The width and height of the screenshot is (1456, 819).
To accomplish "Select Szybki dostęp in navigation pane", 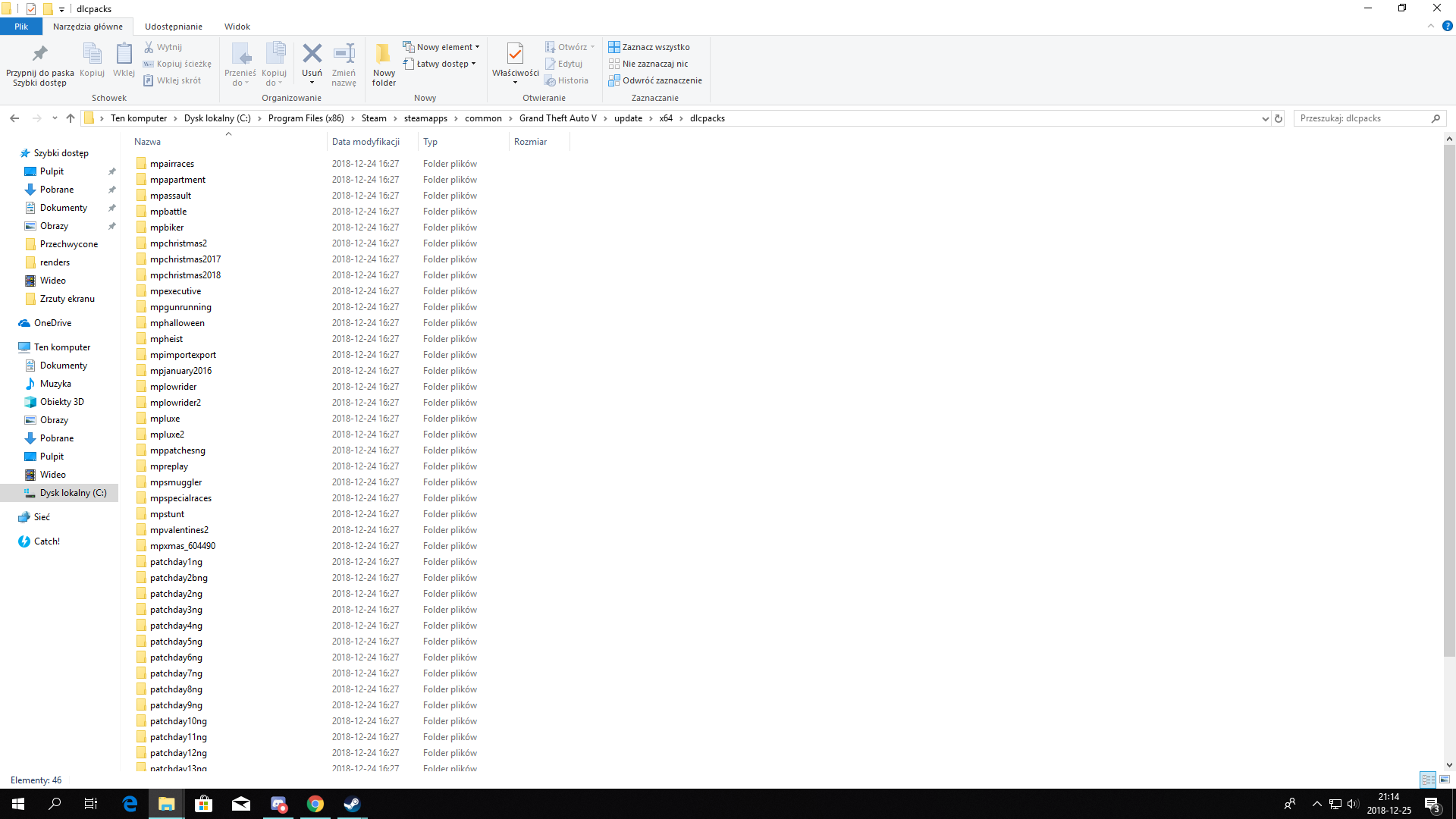I will point(61,153).
